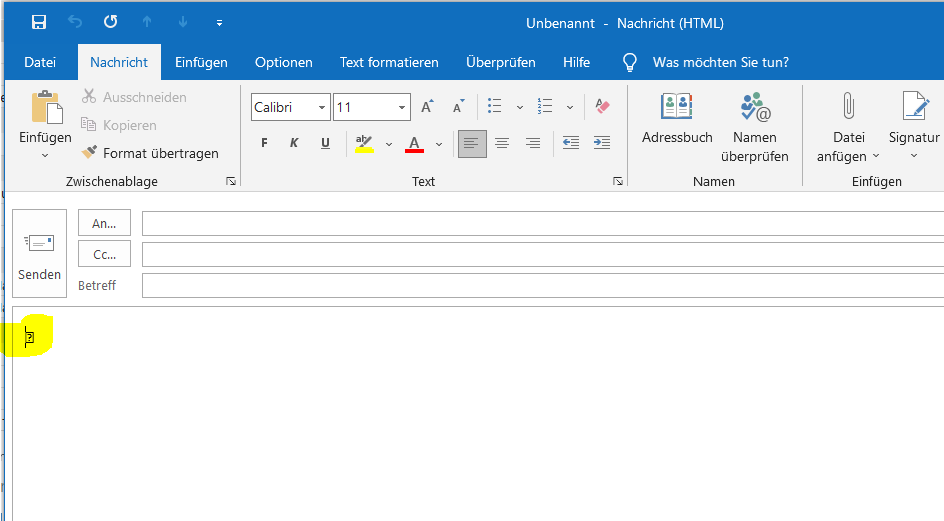Image resolution: width=944 pixels, height=521 pixels.
Task: Click the Undo arrow in the quick access toolbar
Action: click(x=75, y=22)
